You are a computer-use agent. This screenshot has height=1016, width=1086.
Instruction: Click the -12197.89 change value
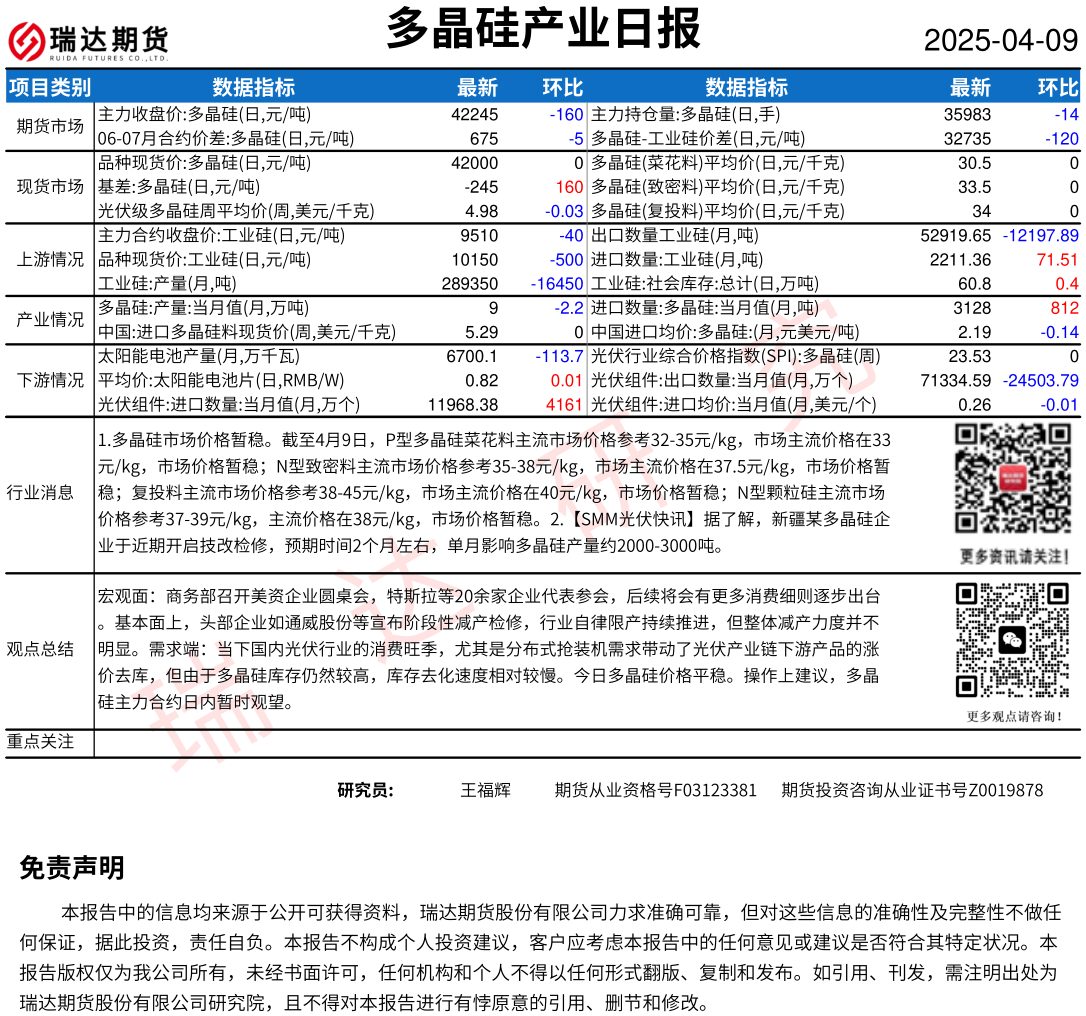tap(1041, 235)
